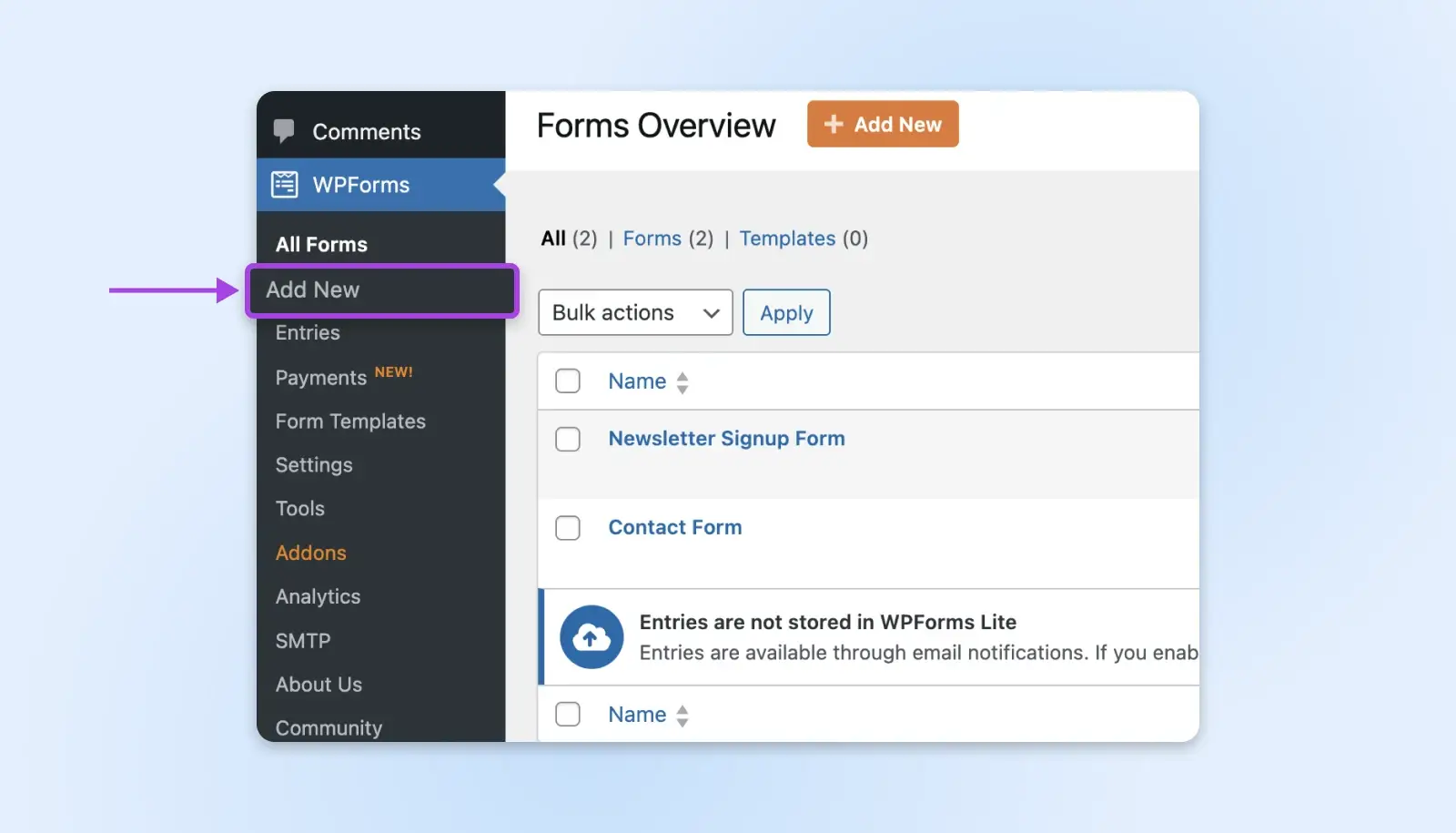1456x833 pixels.
Task: Filter list by Templates (0)
Action: coord(787,239)
